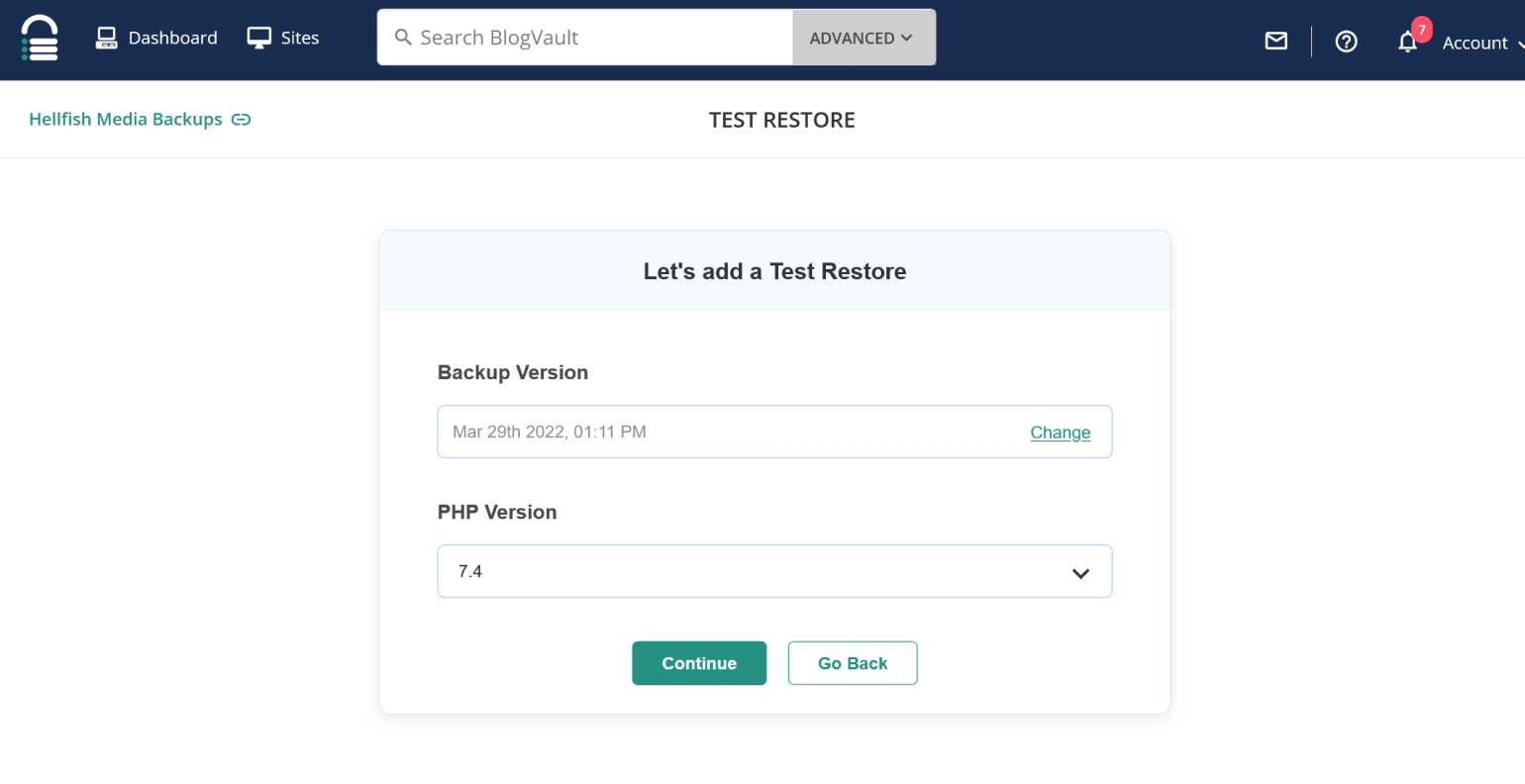This screenshot has width=1525, height=784.
Task: Click the TEST RESTORE page title
Action: (x=781, y=120)
